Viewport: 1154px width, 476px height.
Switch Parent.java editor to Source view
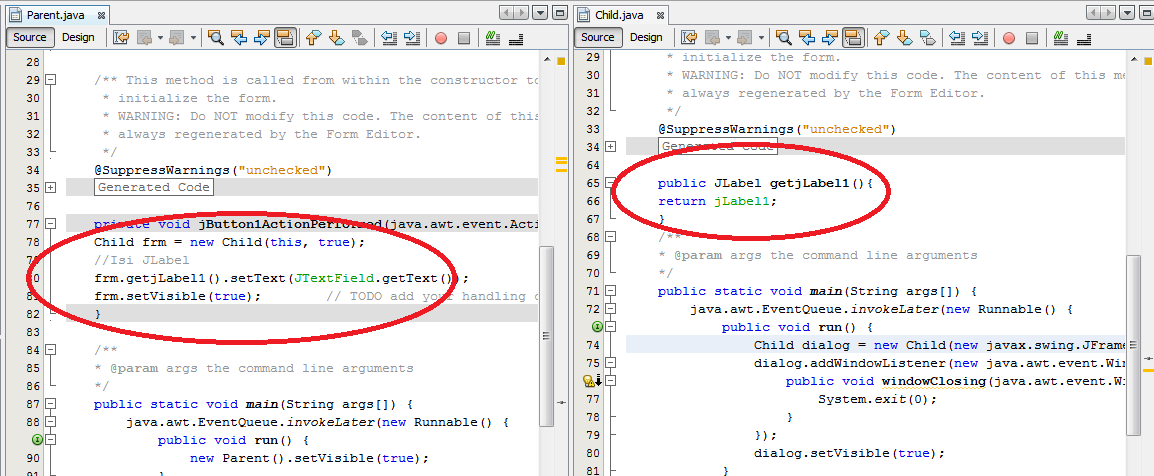(29, 38)
